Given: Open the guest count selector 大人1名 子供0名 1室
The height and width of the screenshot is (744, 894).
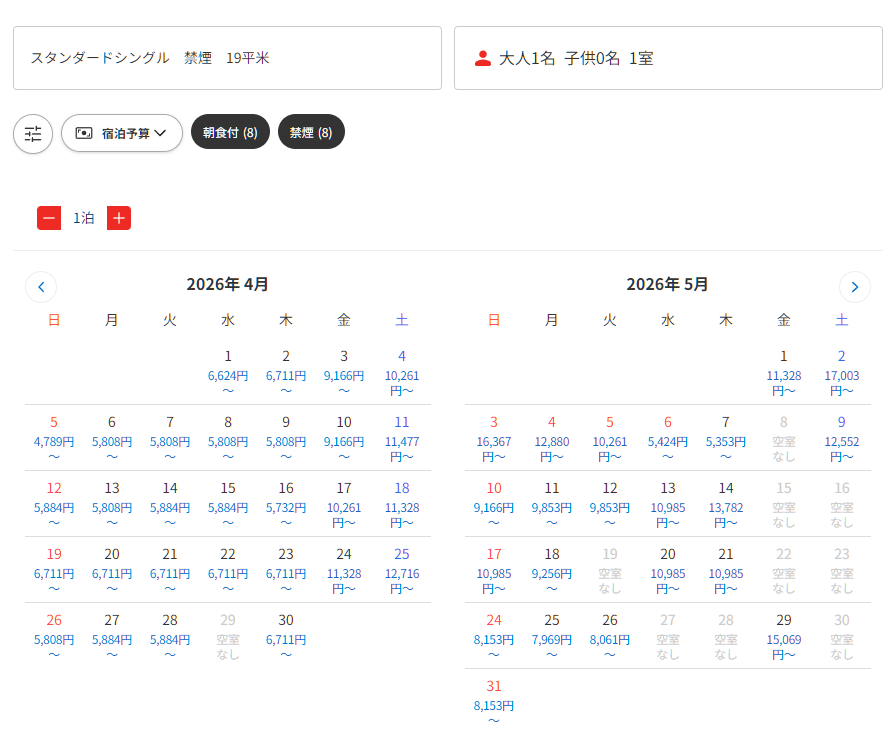Looking at the screenshot, I should click(x=668, y=58).
